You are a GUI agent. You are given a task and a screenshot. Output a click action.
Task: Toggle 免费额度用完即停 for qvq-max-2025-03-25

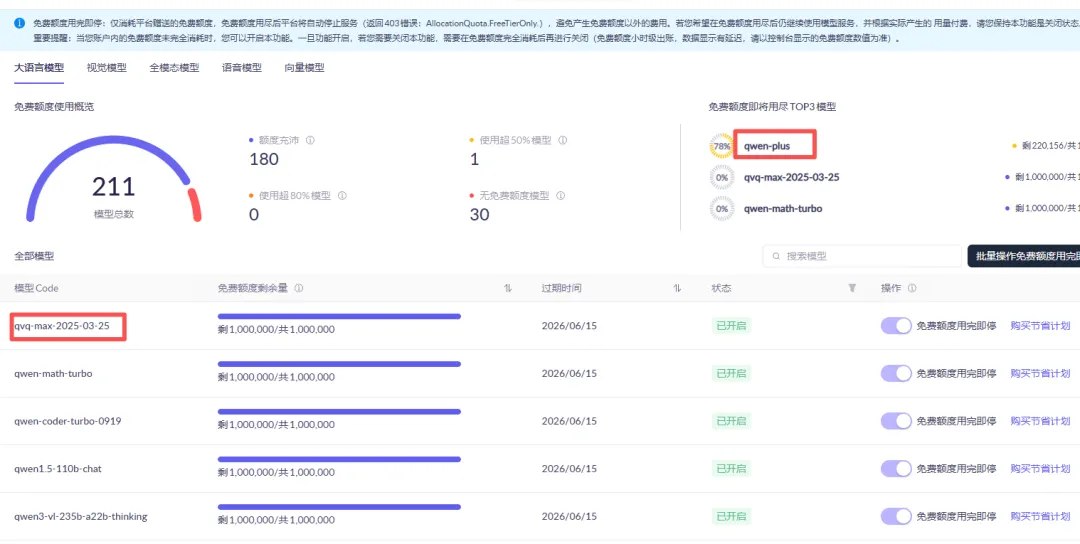pos(896,326)
